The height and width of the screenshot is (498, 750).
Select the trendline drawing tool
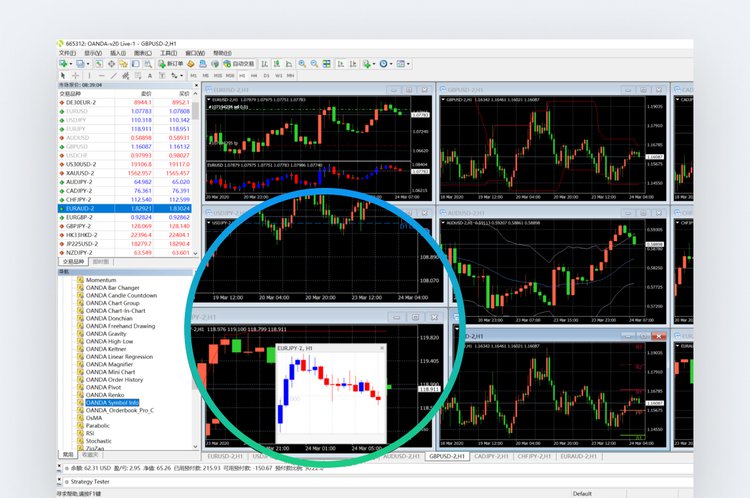point(111,75)
